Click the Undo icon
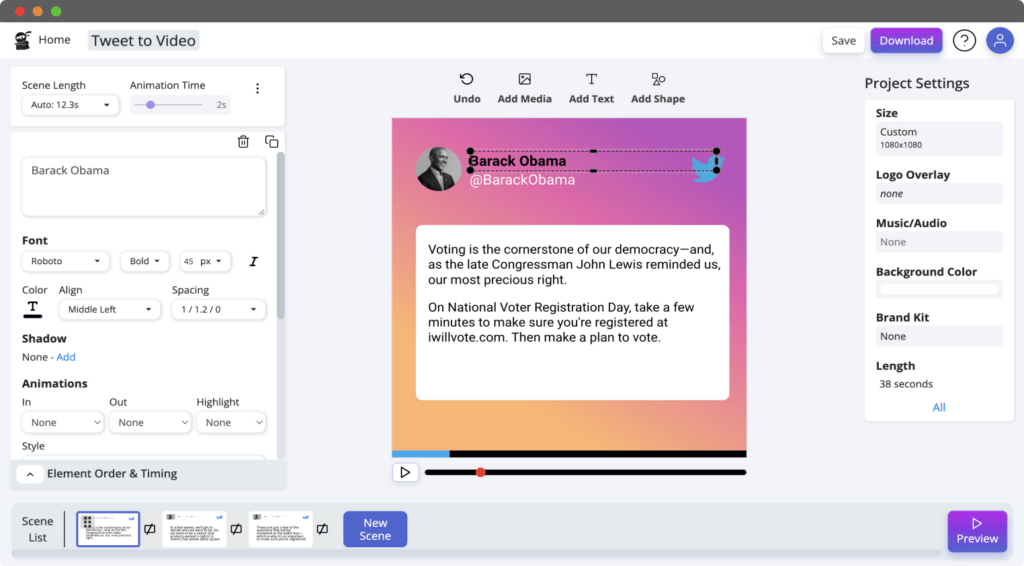 [x=466, y=80]
